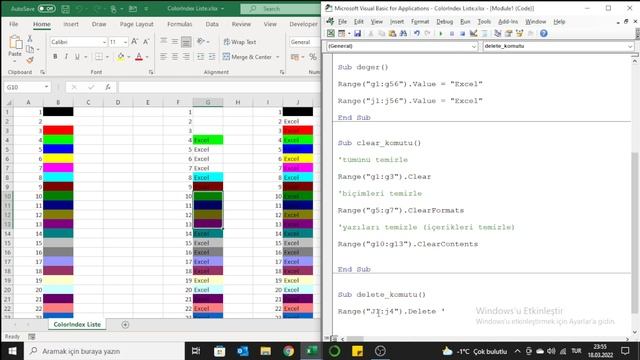Image resolution: width=640 pixels, height=360 pixels.
Task: Open the Formulas ribbon tab
Action: tap(180, 24)
